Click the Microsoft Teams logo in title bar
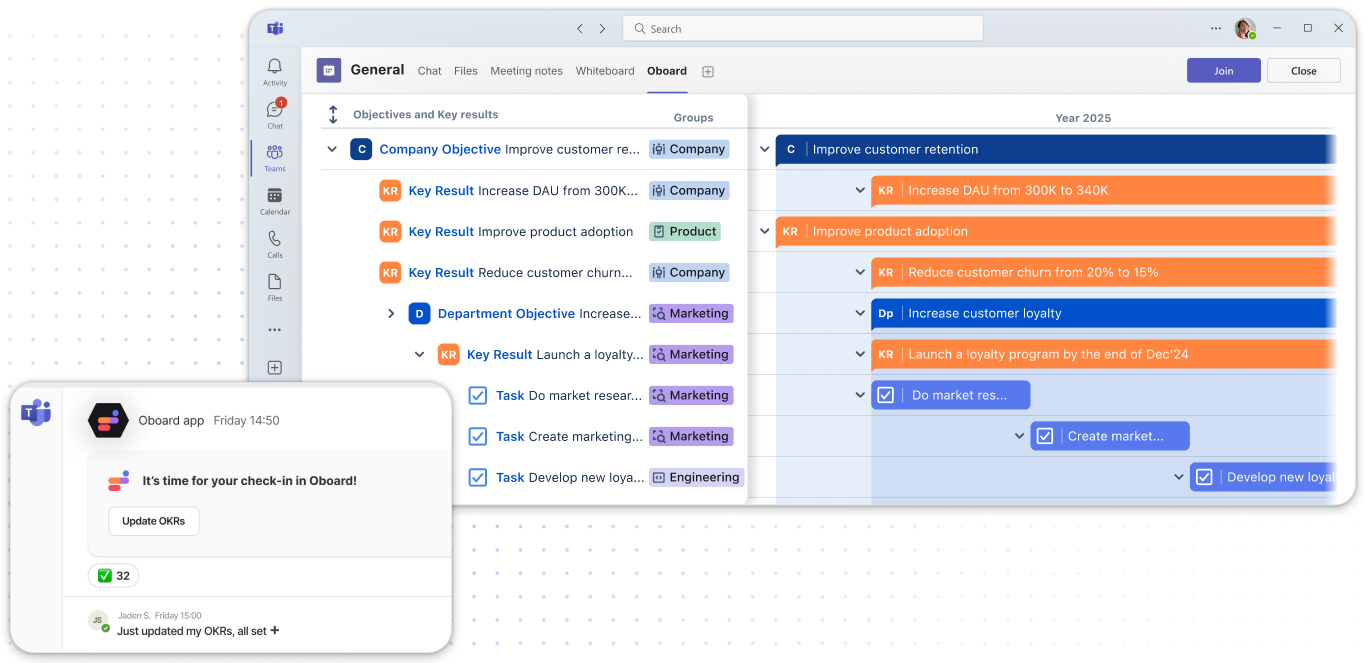The width and height of the screenshot is (1366, 663). click(275, 28)
